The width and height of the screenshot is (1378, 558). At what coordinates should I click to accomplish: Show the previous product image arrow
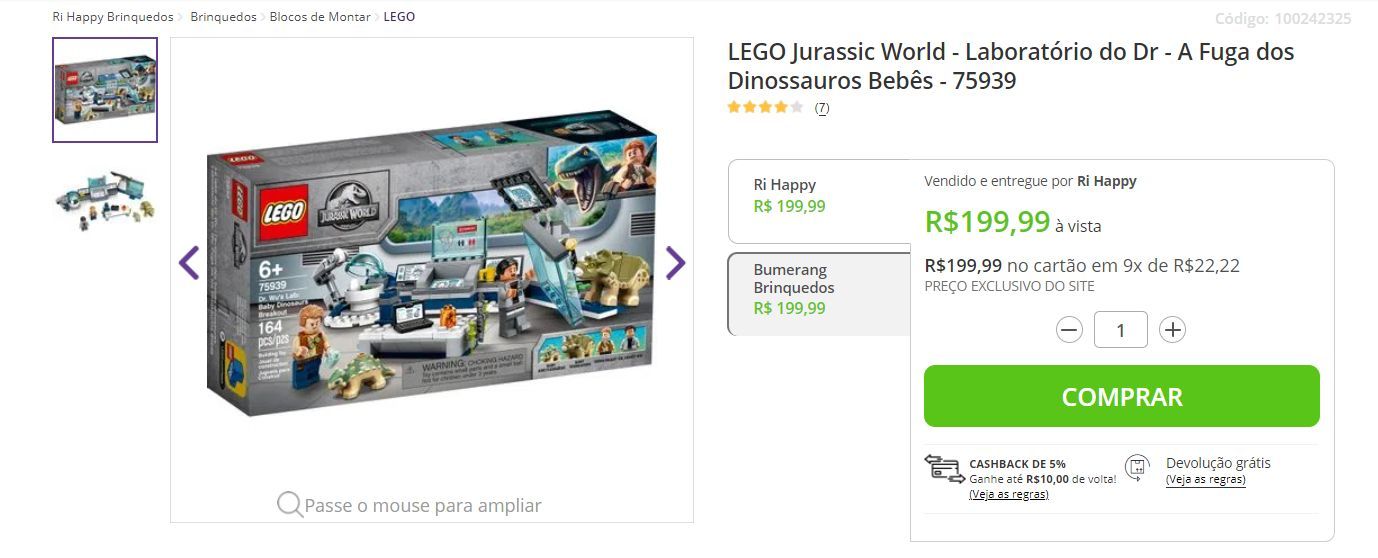coord(189,263)
